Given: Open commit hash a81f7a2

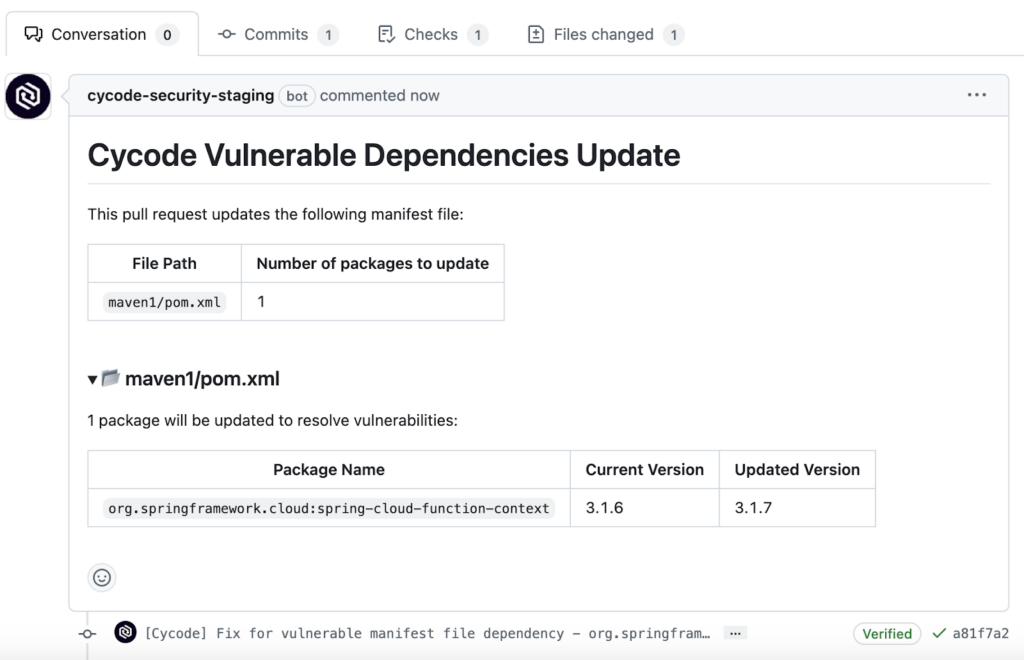Looking at the screenshot, I should 980,633.
